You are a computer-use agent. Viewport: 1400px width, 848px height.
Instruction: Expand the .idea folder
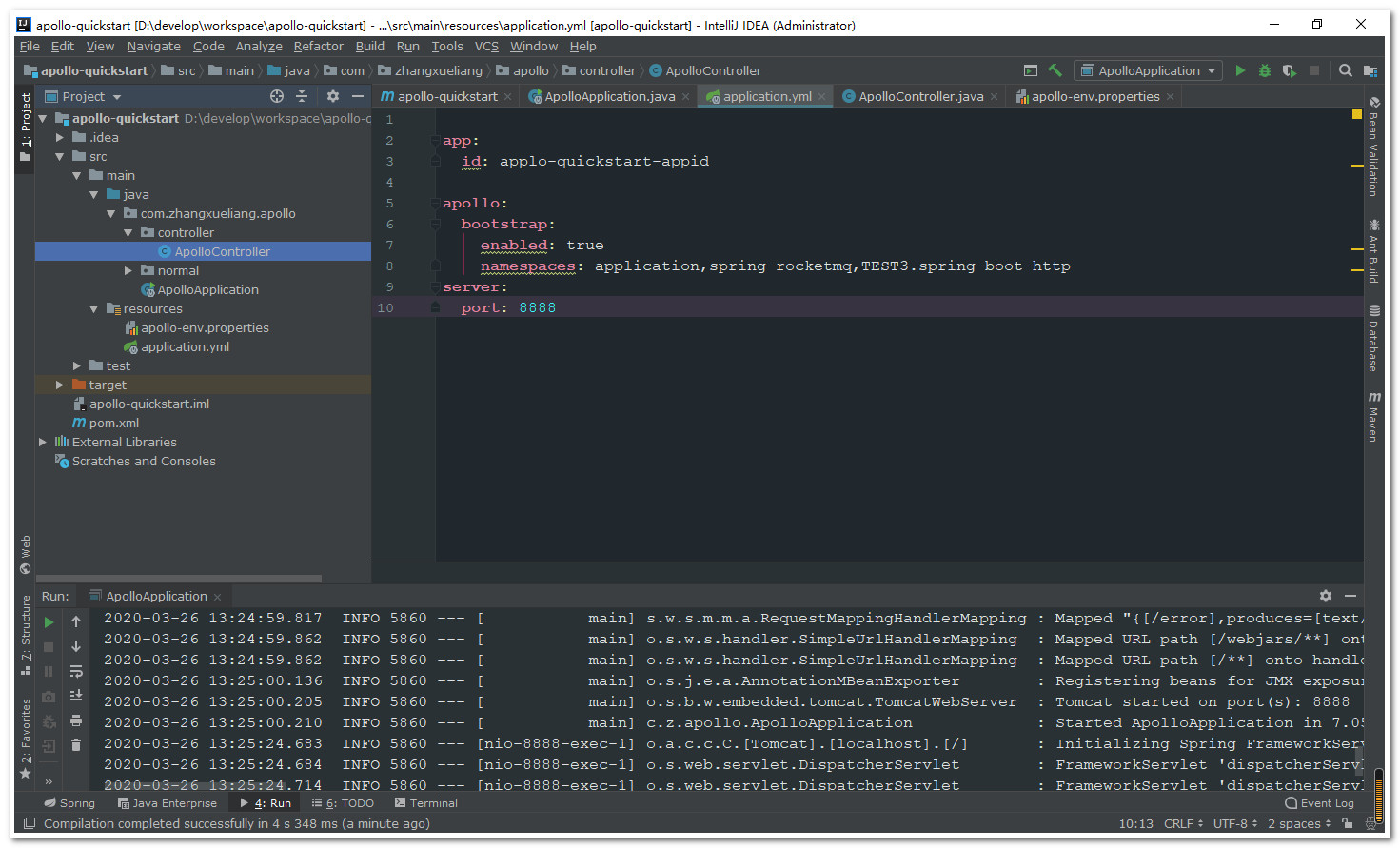pos(60,137)
